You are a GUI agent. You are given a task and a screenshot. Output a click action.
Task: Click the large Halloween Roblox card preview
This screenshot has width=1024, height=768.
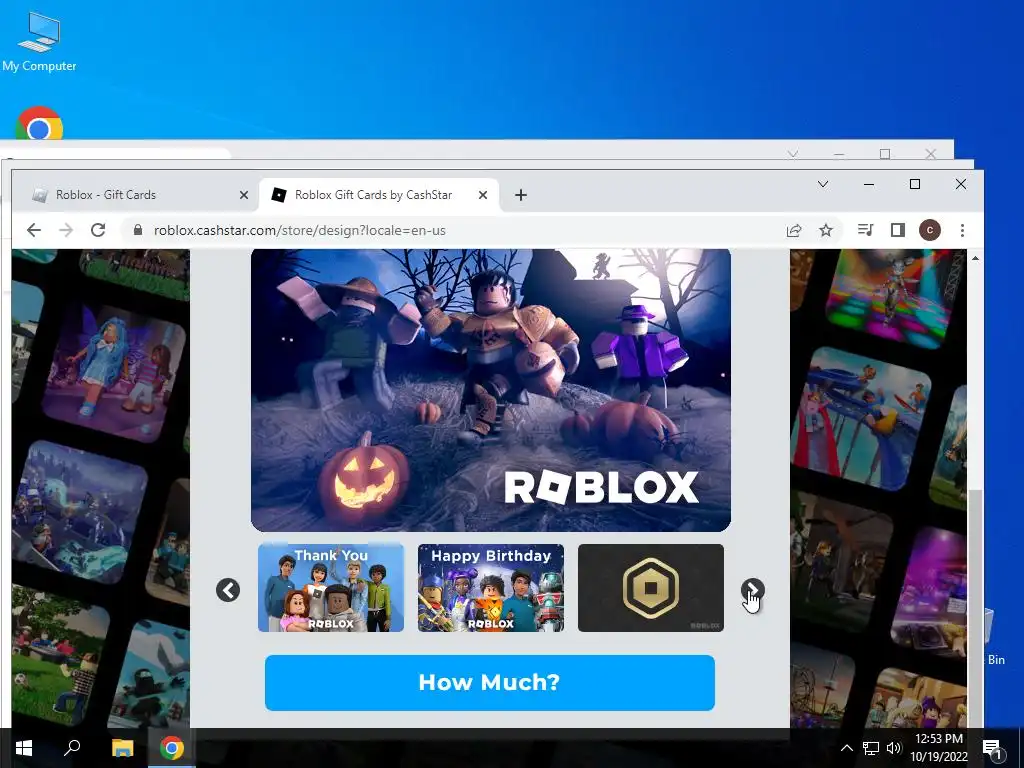(x=491, y=390)
